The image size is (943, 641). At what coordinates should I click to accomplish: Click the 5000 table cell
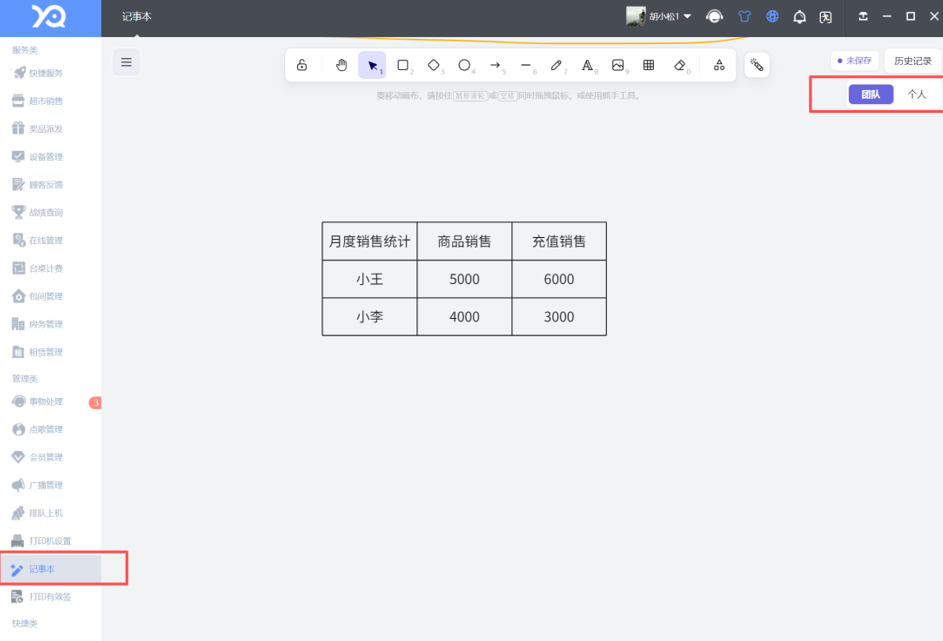coord(464,279)
